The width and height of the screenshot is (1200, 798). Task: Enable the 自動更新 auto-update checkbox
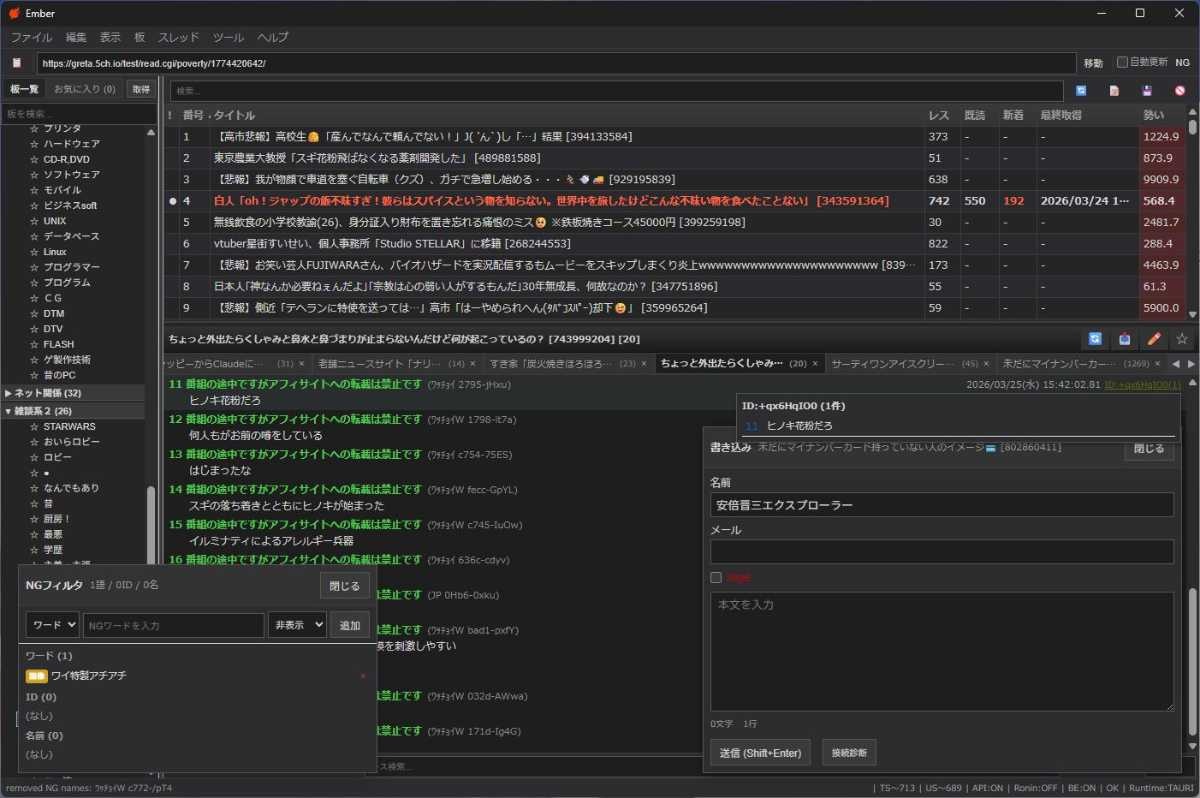(1122, 62)
